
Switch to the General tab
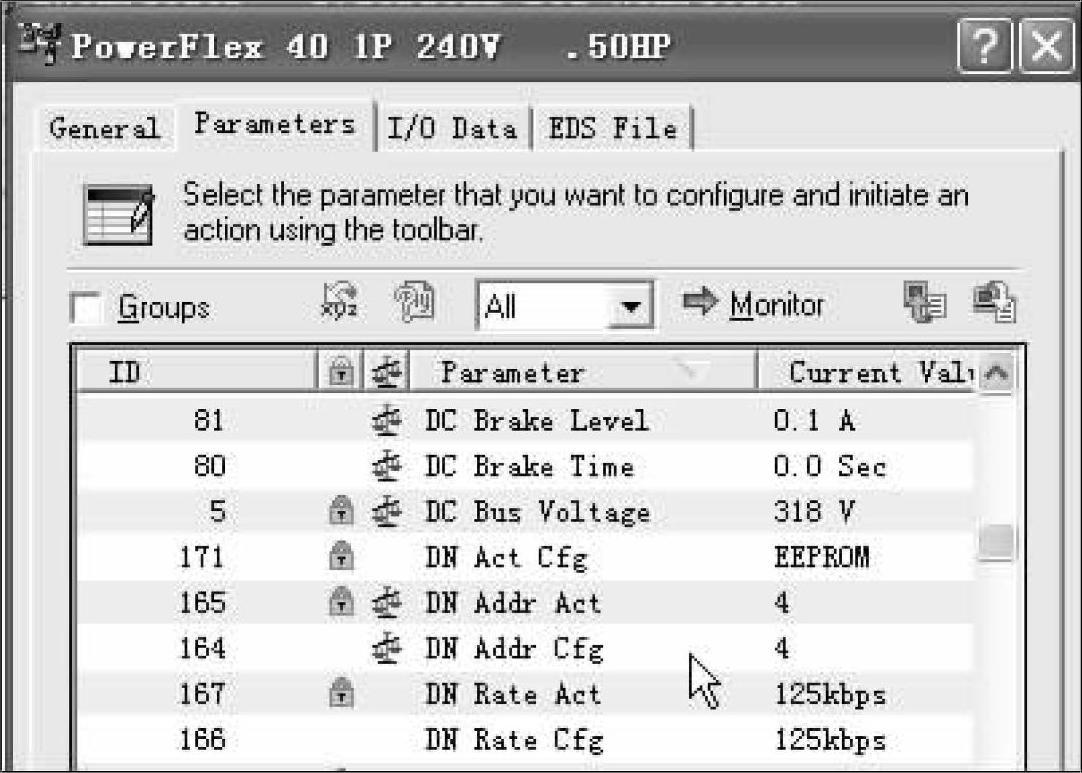[104, 128]
